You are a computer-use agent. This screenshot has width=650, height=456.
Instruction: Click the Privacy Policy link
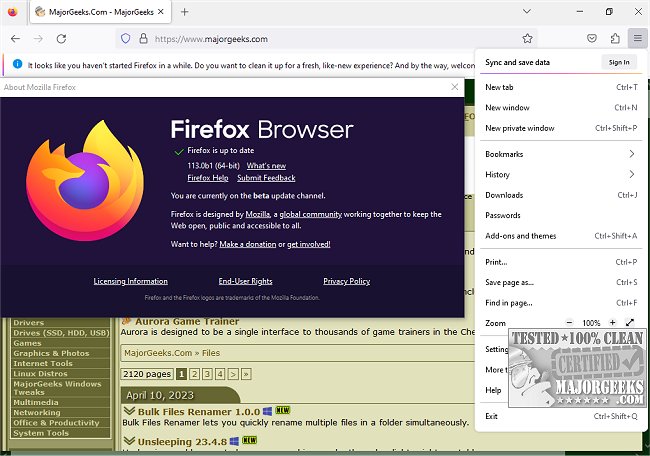point(346,281)
